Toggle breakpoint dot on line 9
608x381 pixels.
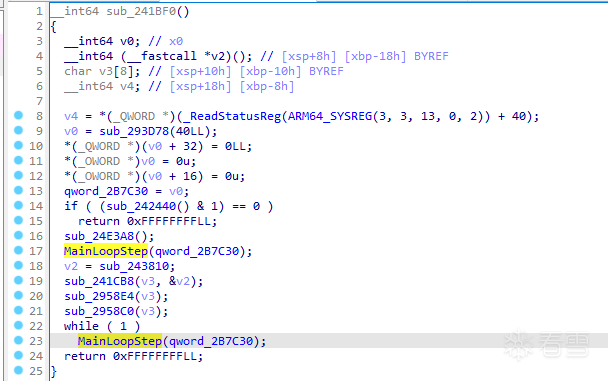[18, 130]
